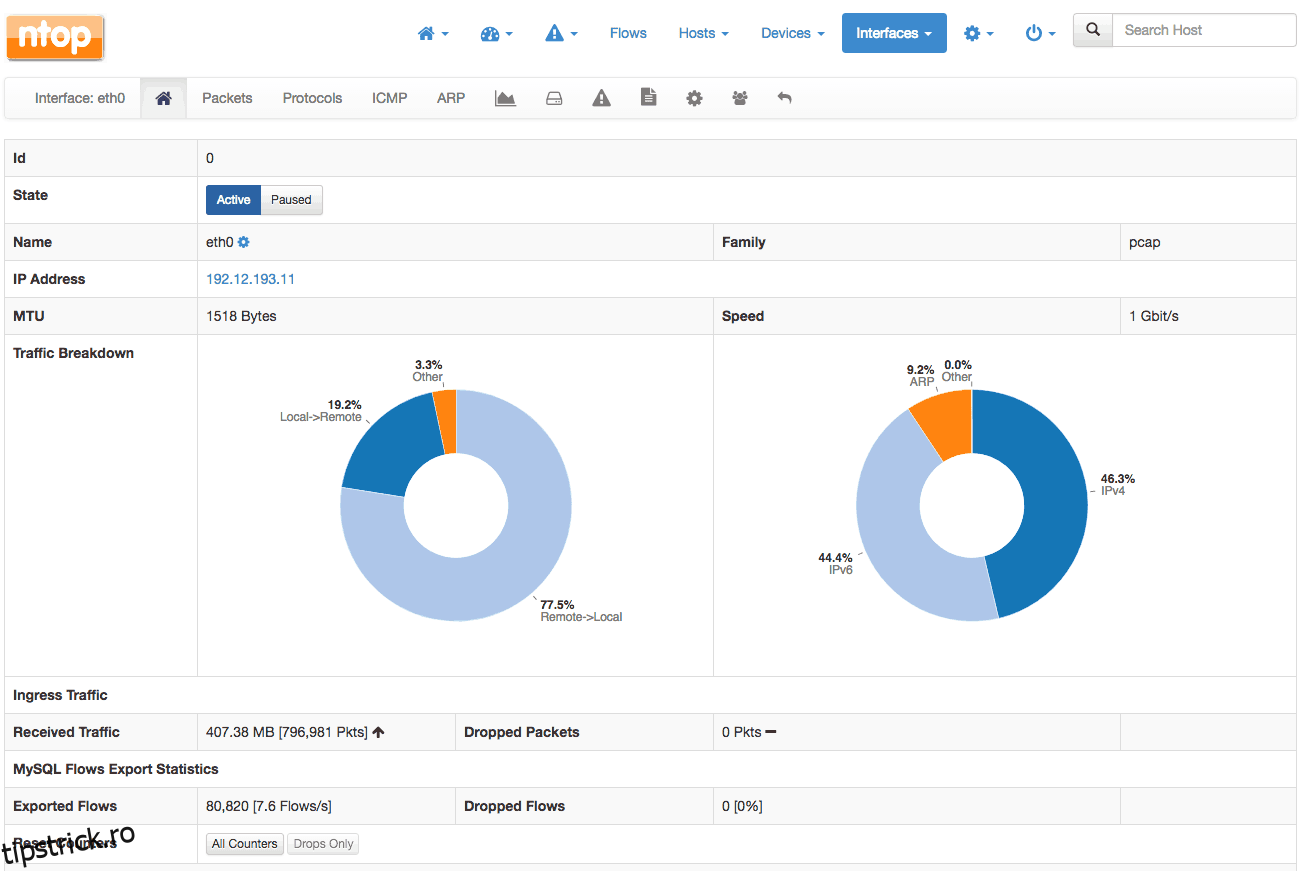Click the back arrow icon tab
This screenshot has width=1300, height=871.
pyautogui.click(x=785, y=98)
